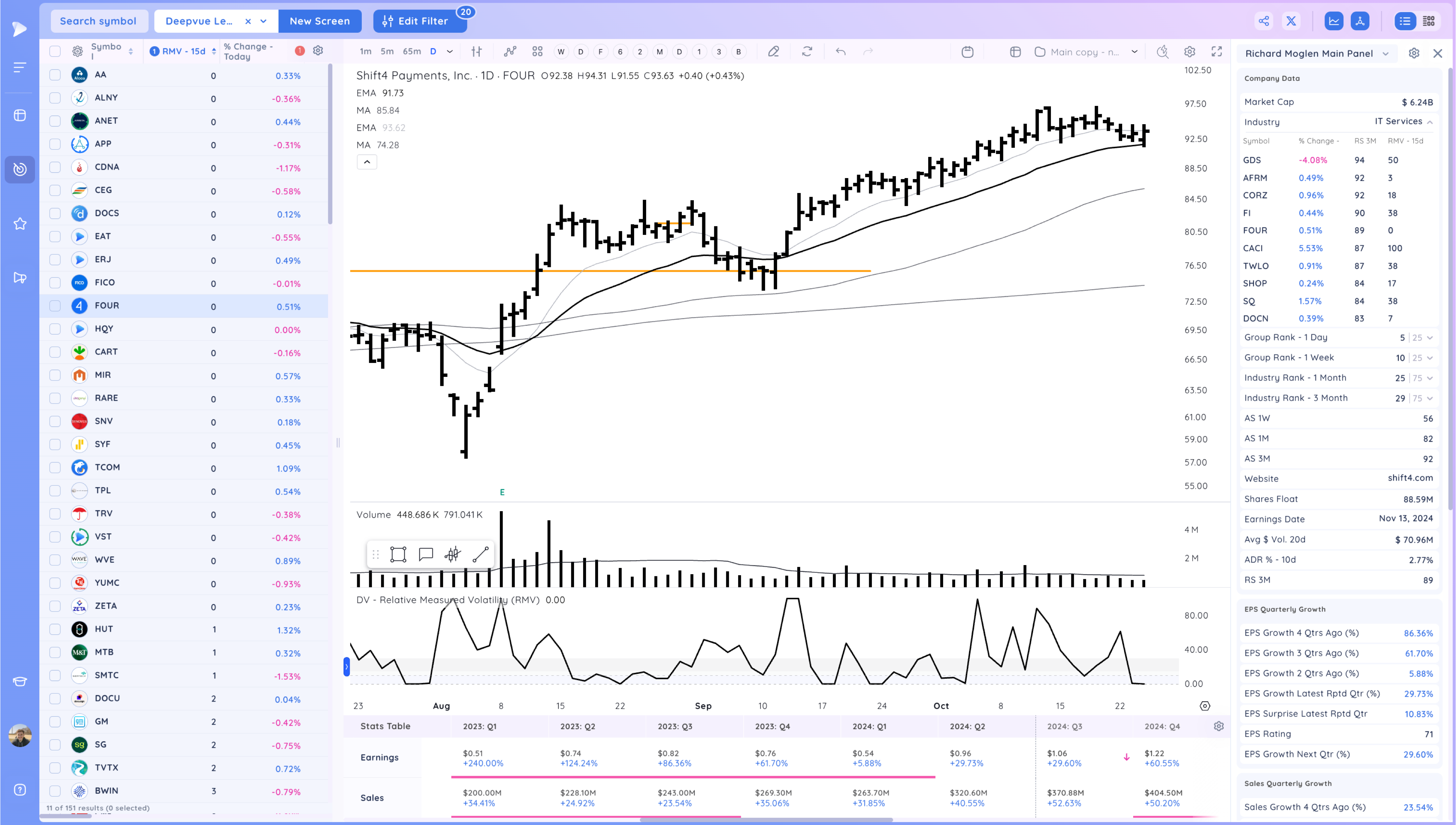The width and height of the screenshot is (1456, 825).
Task: Click the indicators icon in chart toolbar
Action: click(x=510, y=52)
